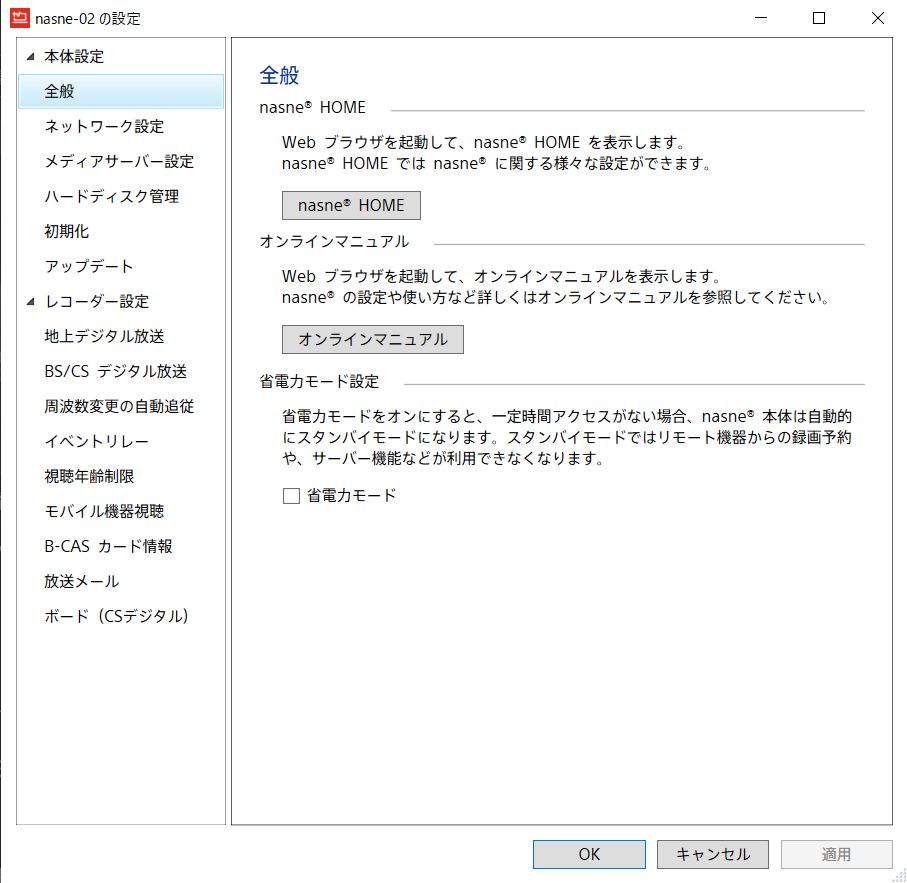Select モバイル機器視聴 item
This screenshot has width=907, height=883.
click(104, 511)
